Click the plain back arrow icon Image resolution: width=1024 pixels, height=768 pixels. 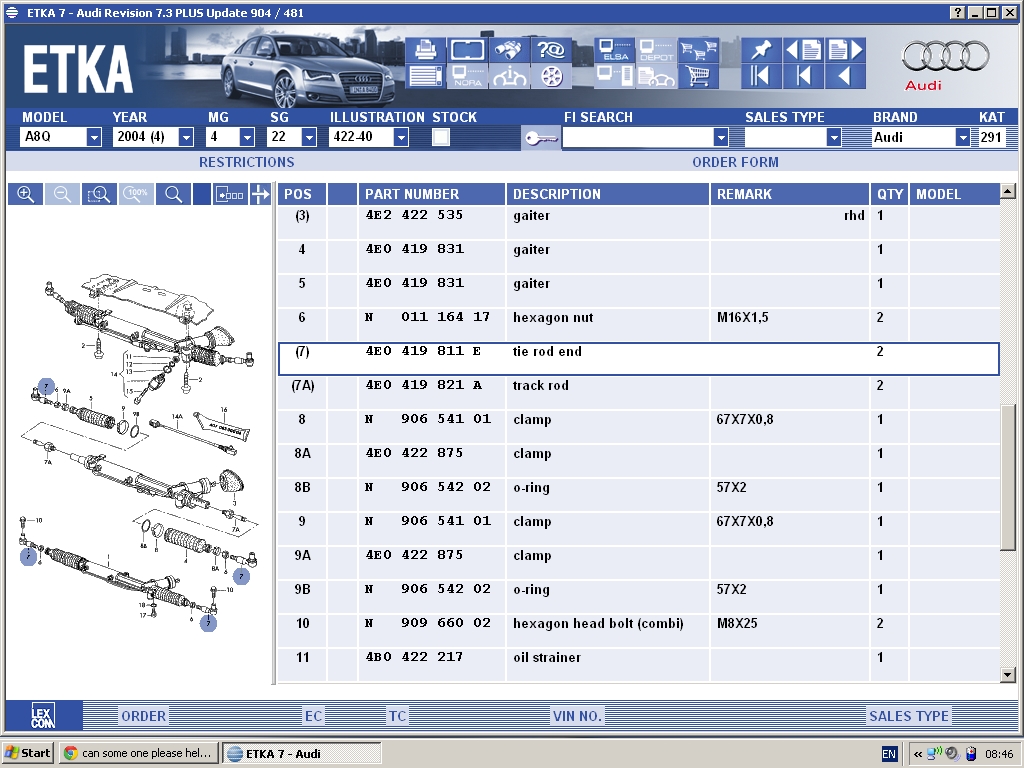click(x=846, y=76)
